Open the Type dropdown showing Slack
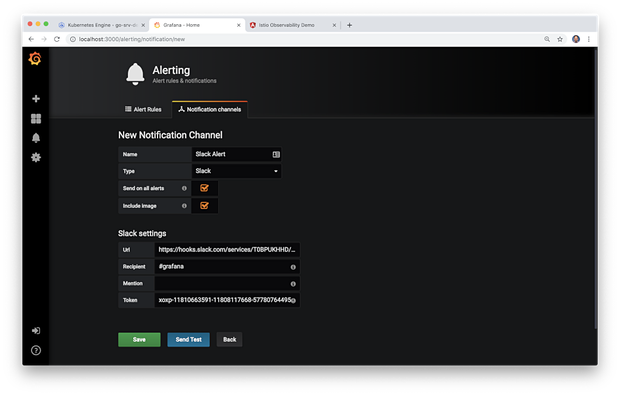Screen dimensions: 620x395 (236, 171)
